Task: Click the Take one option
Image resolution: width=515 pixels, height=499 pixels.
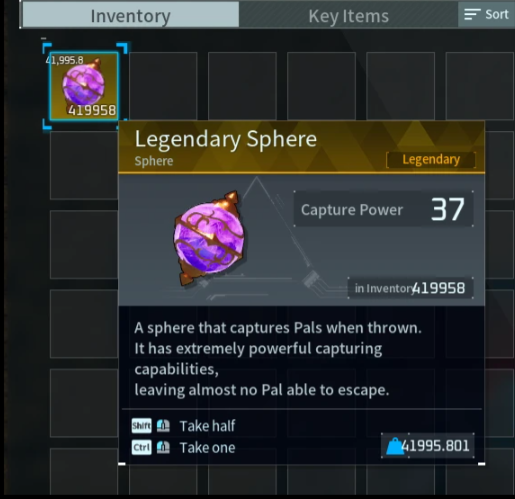Action: 207,447
